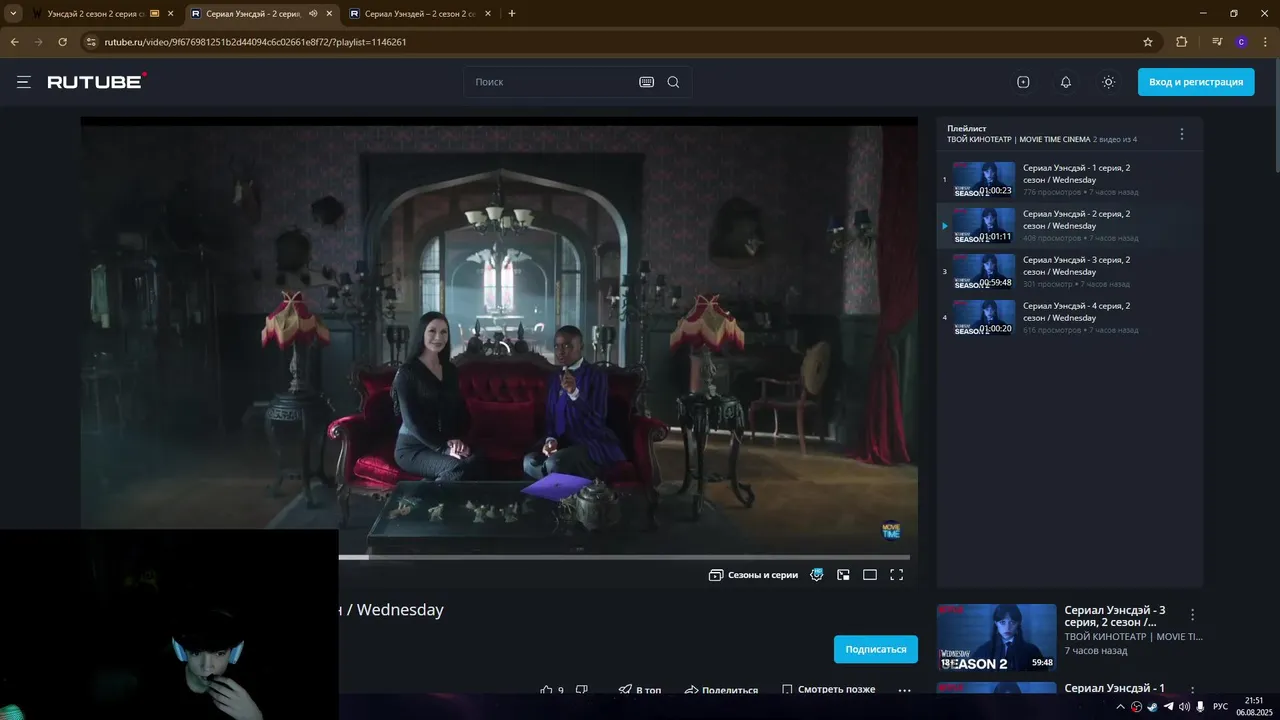Open video quality settings gear

pyautogui.click(x=817, y=575)
